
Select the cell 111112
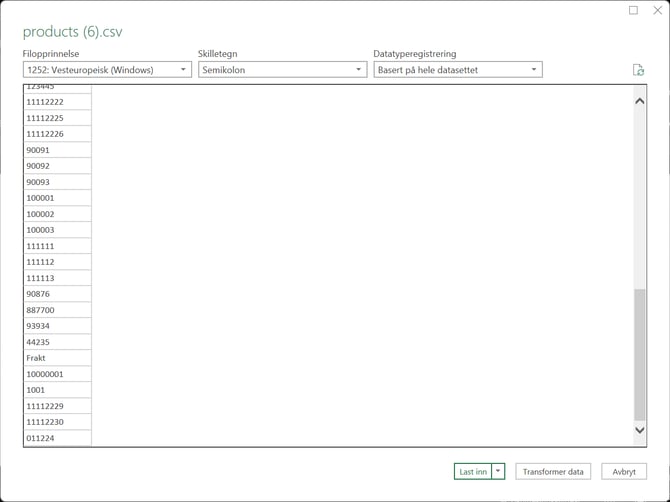click(x=58, y=262)
